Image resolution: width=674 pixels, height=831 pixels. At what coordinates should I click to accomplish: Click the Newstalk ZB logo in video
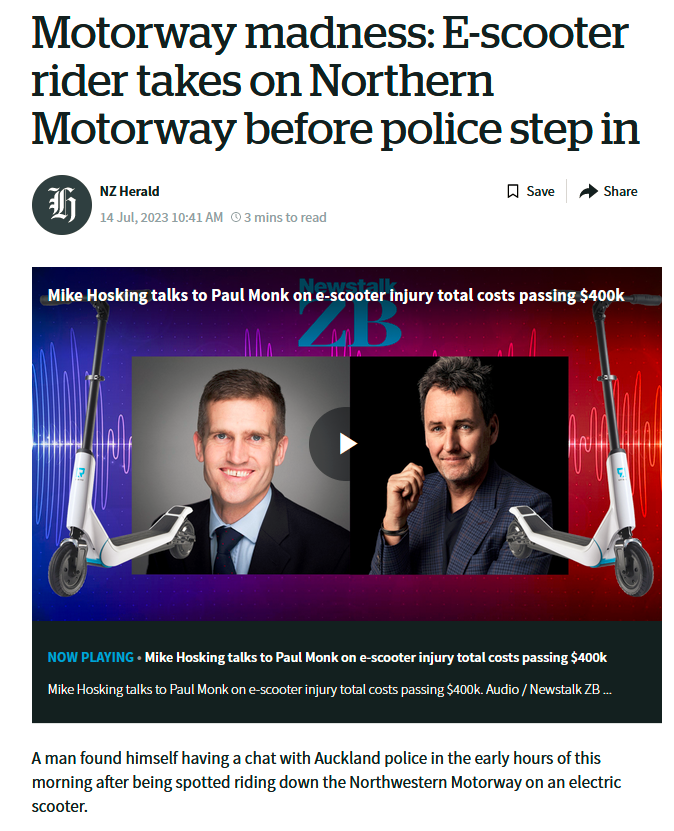click(x=348, y=313)
